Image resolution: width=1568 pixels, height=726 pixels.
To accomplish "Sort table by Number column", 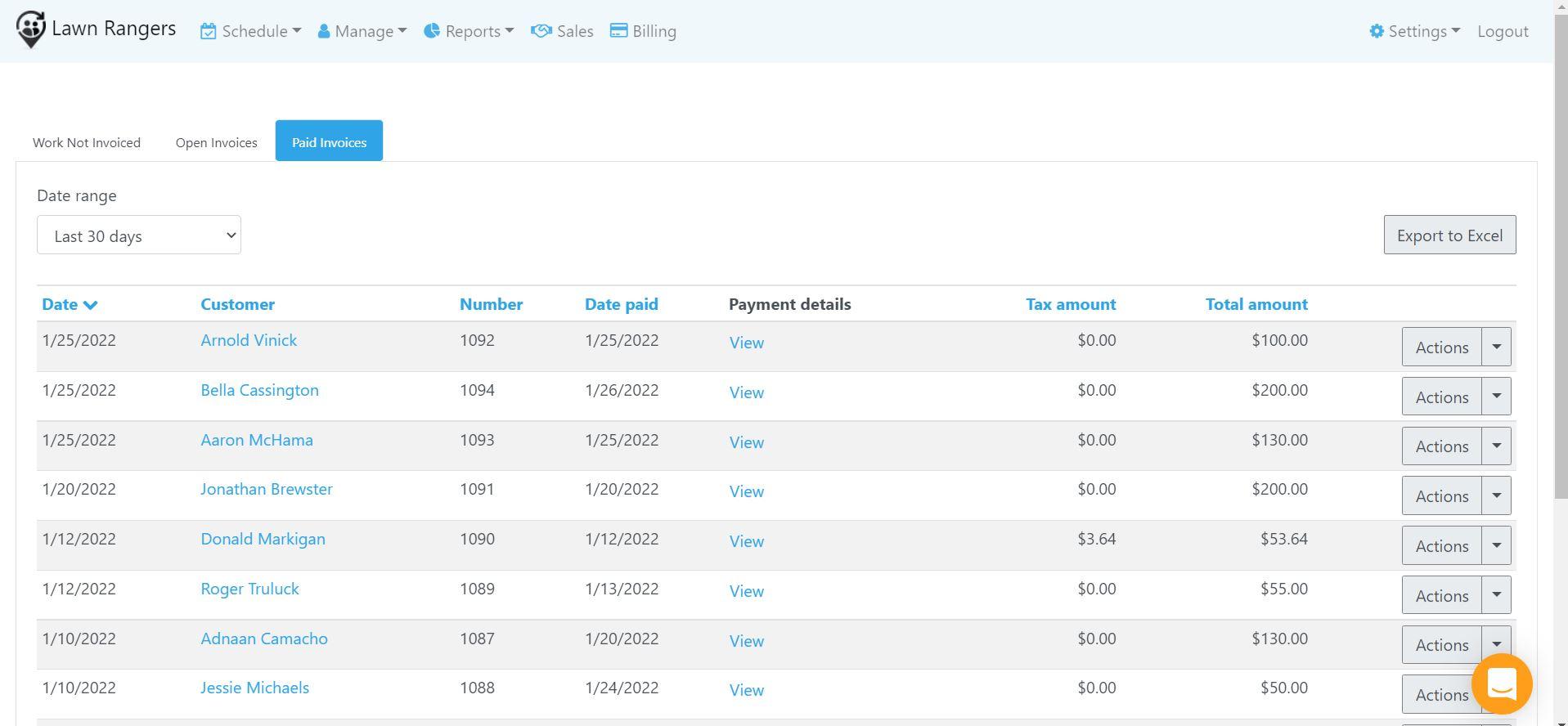I will coord(491,304).
